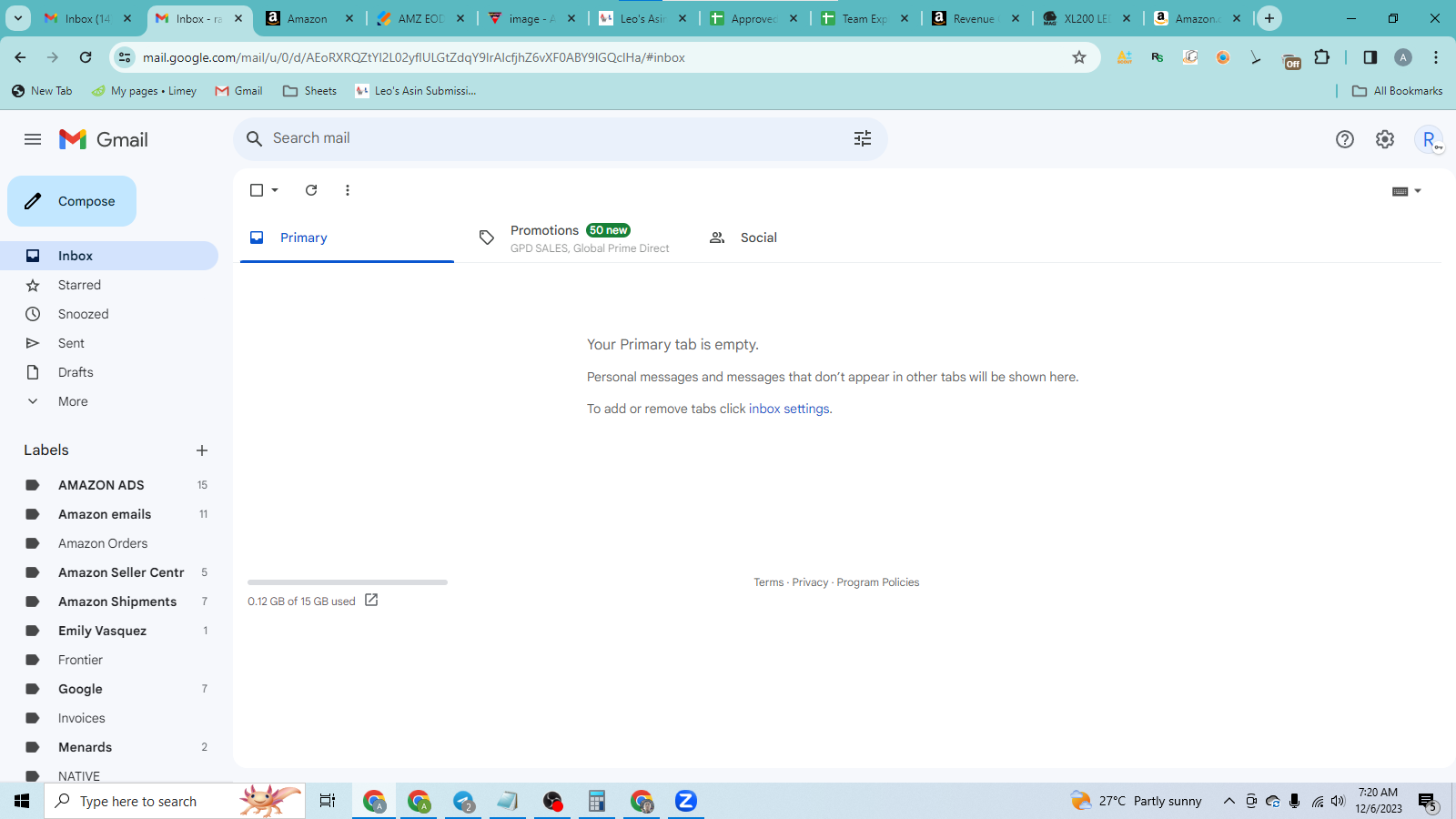Bookmark this page with the star icon
Screen dimensions: 1456x819
click(x=1079, y=57)
